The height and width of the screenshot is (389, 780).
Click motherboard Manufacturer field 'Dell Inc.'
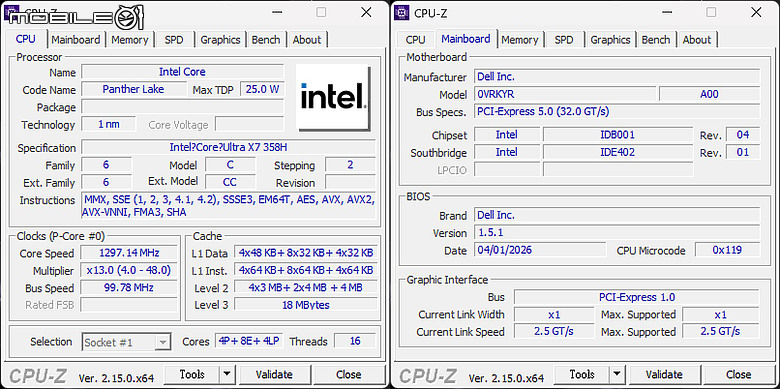click(x=617, y=77)
